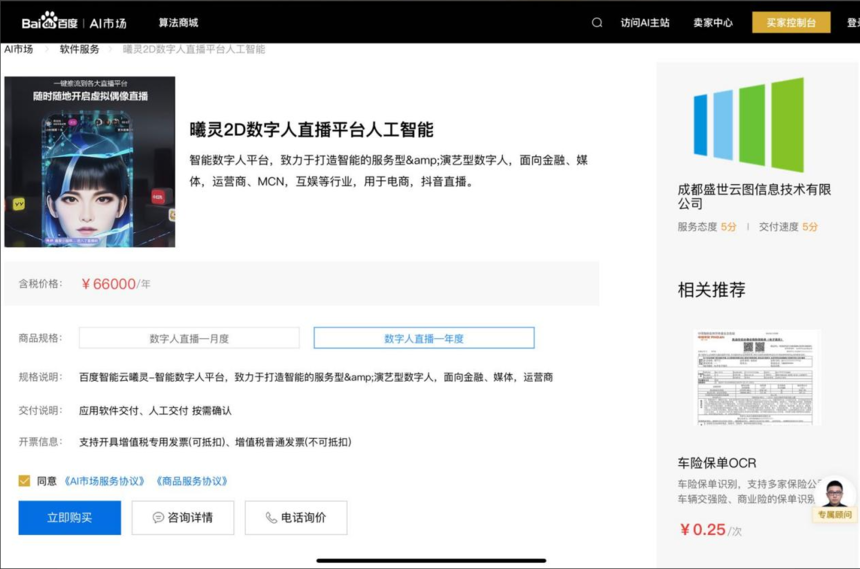Open the Baidu AI市场 logo home
This screenshot has height=569, width=860.
[74, 22]
